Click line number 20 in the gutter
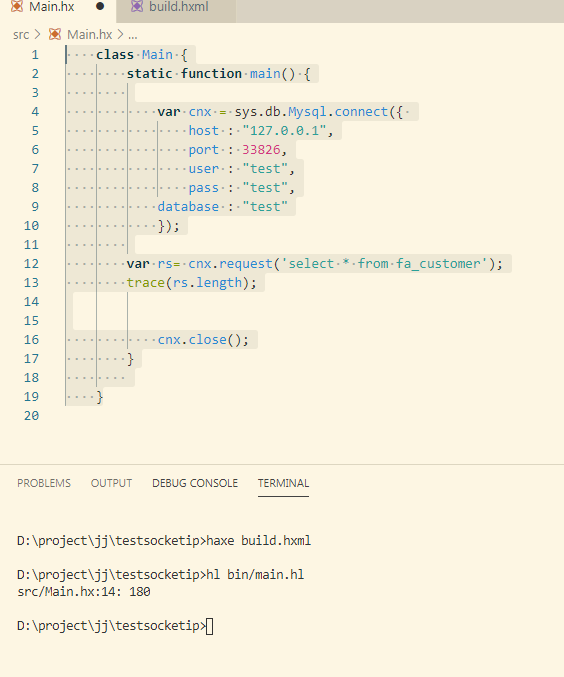The width and height of the screenshot is (564, 677). point(31,416)
